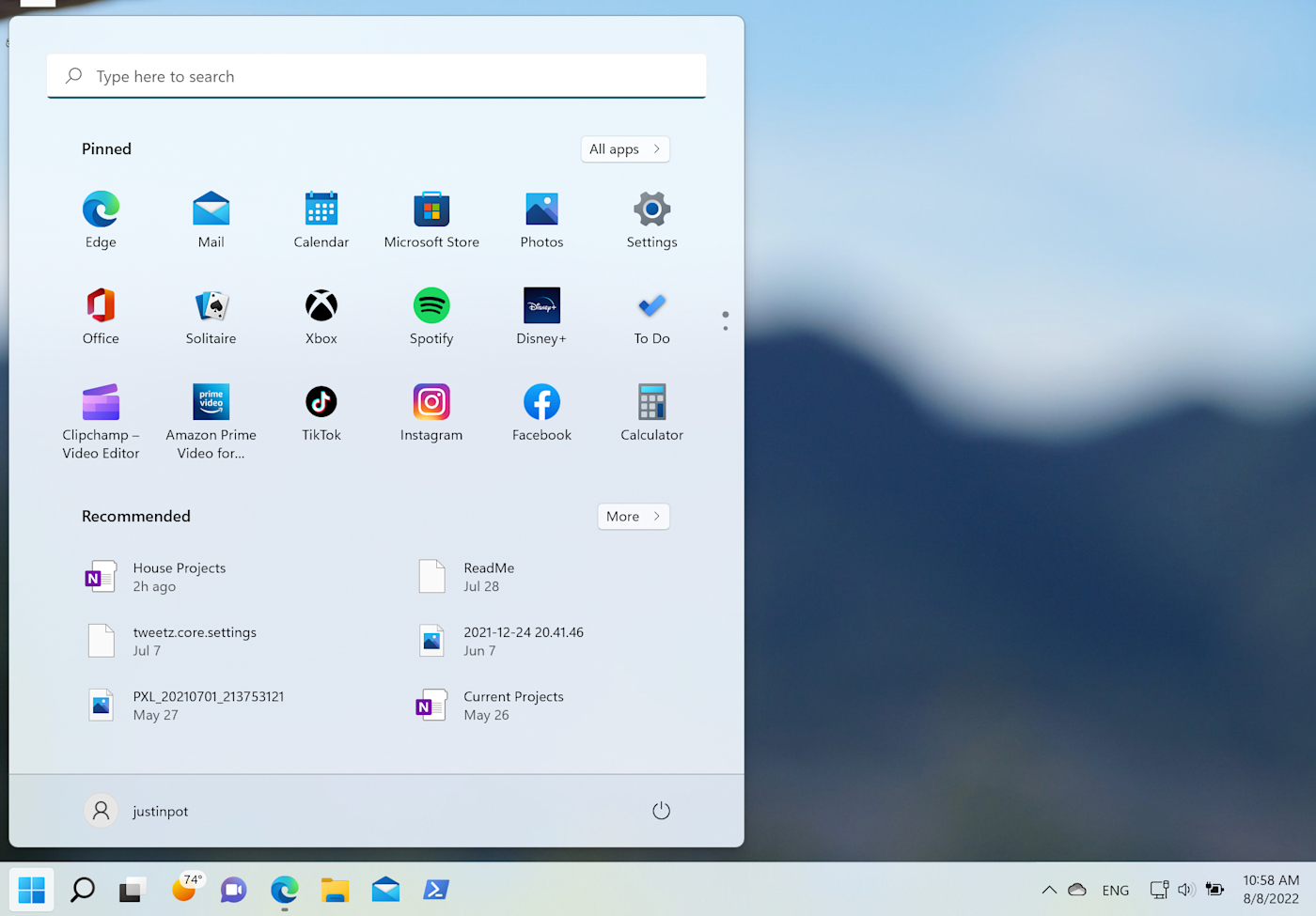Launch the Photos app
This screenshot has width=1316, height=916.
541,220
